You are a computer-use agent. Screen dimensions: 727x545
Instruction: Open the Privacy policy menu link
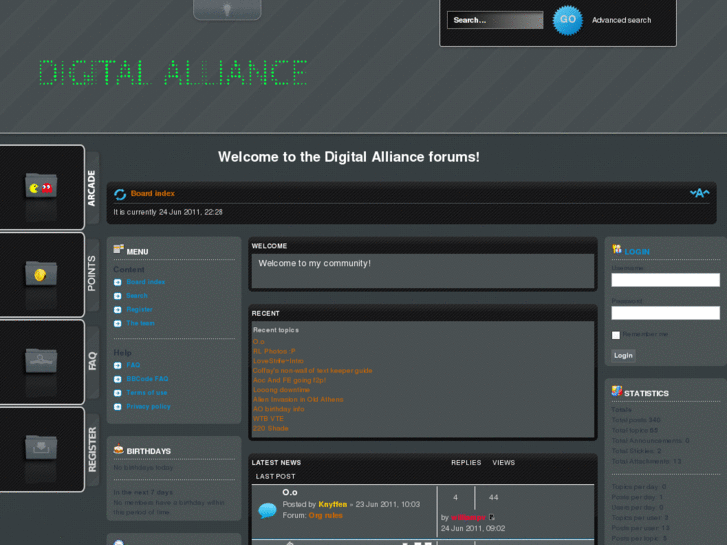148,407
